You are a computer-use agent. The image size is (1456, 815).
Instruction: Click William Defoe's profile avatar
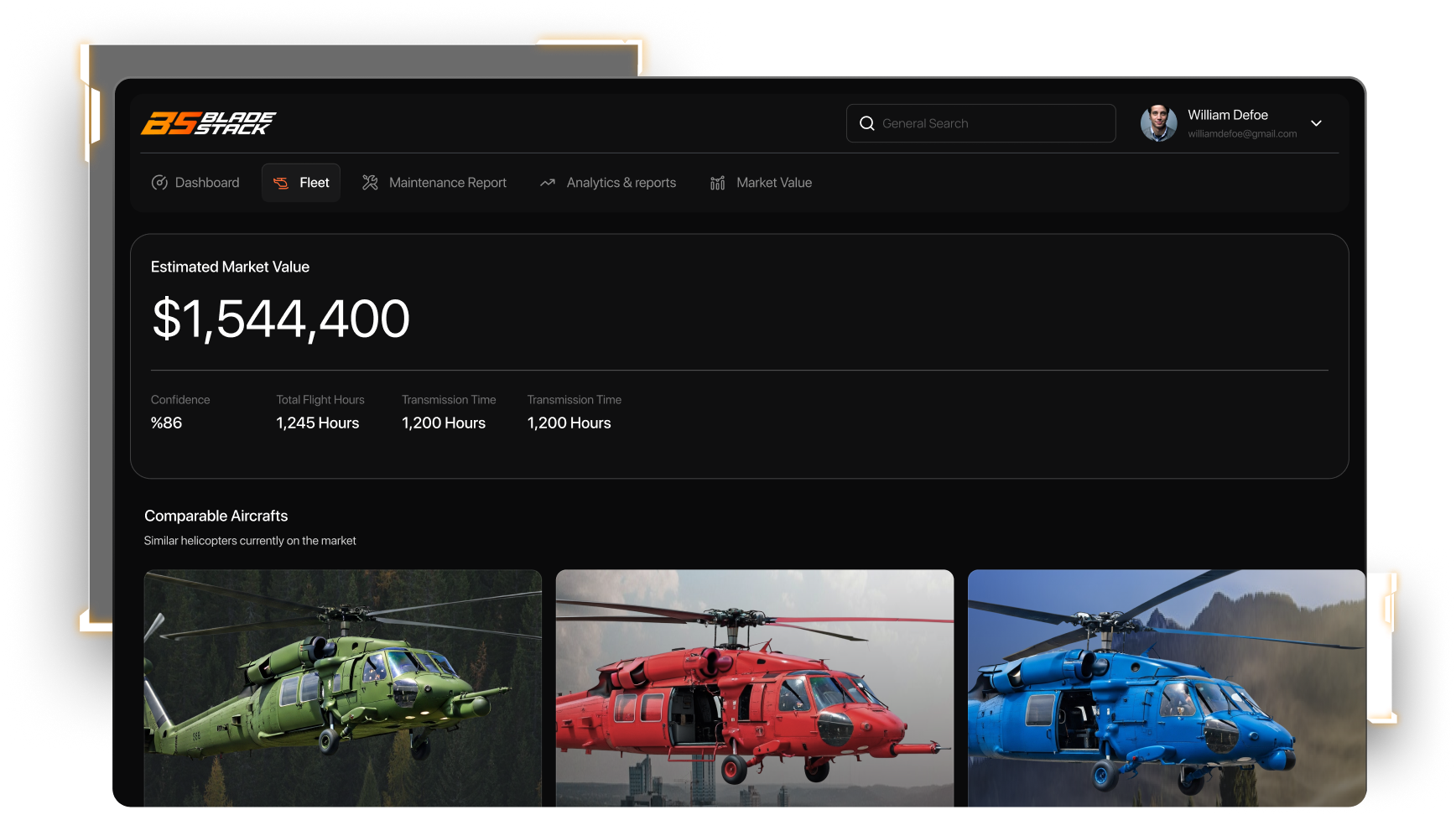[1158, 123]
